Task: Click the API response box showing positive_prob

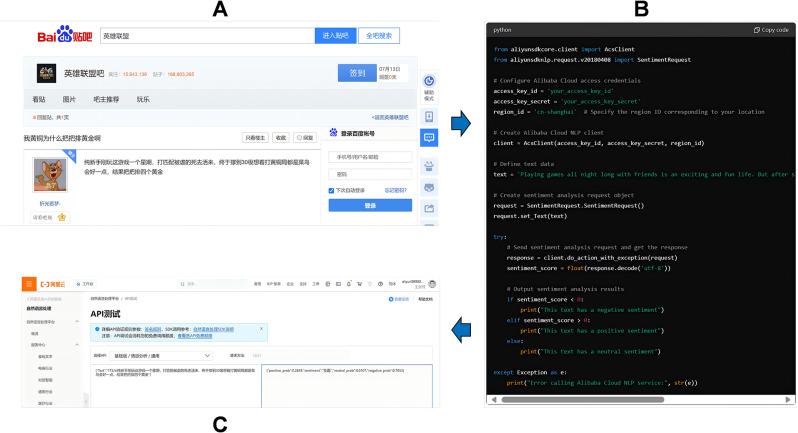Action: coord(347,386)
